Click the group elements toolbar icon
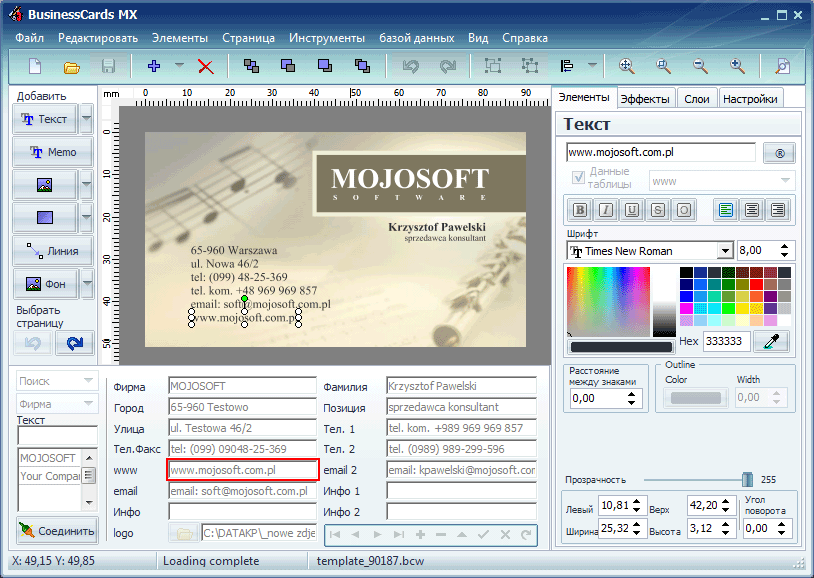This screenshot has height=578, width=814. pos(493,66)
